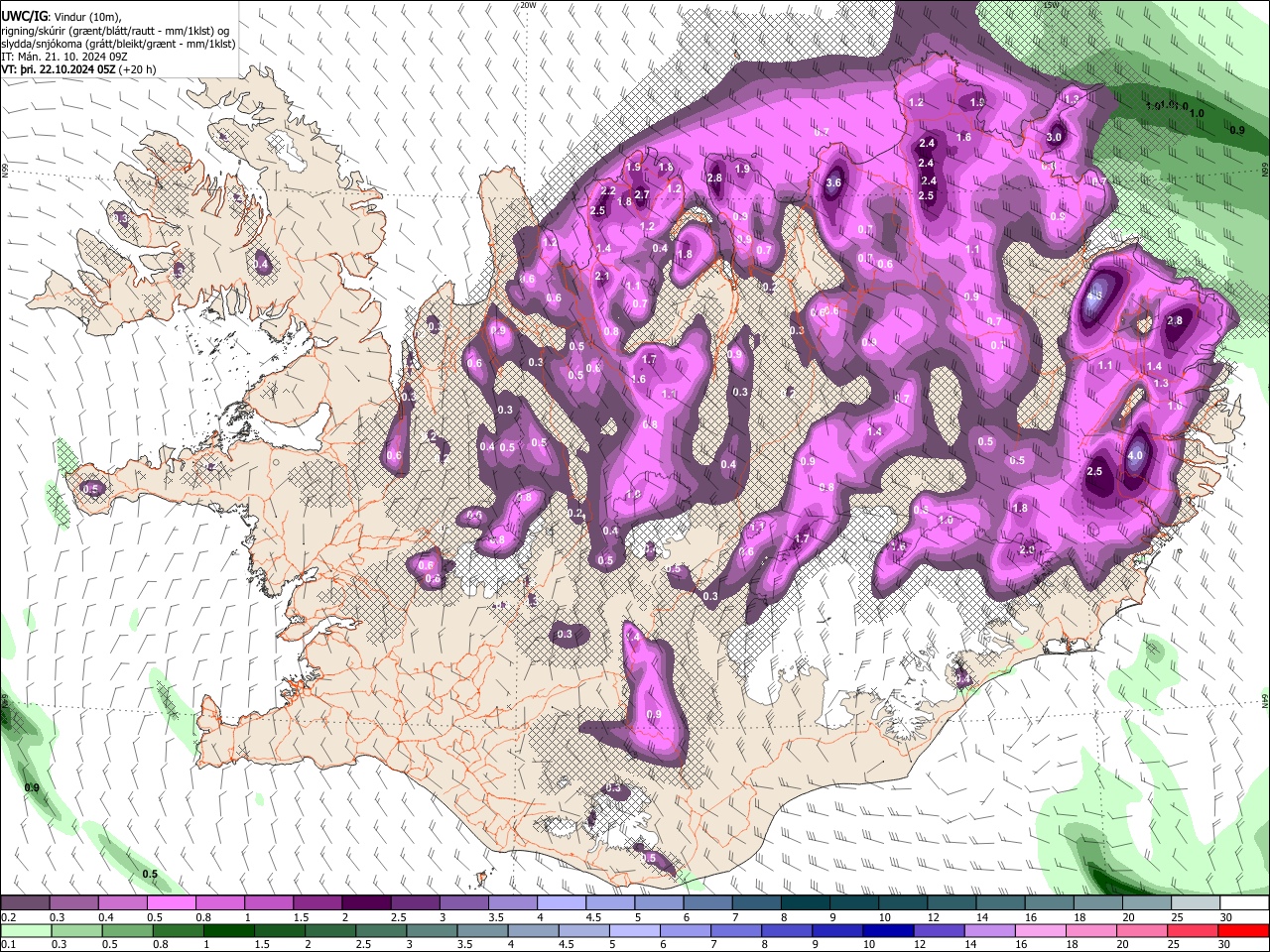Click the snow scale swatch between 9 and 10
Screen dimensions: 1270x952
click(852, 903)
